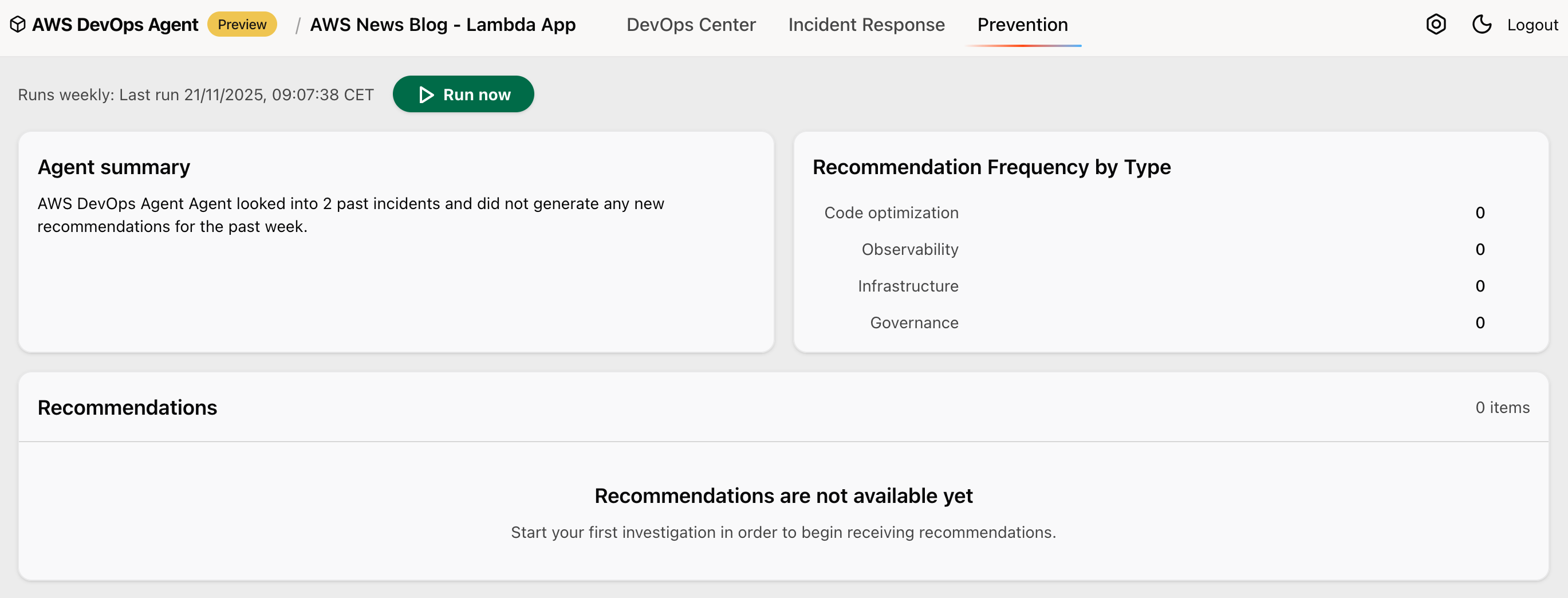Click the Governance count value

coord(1480,322)
